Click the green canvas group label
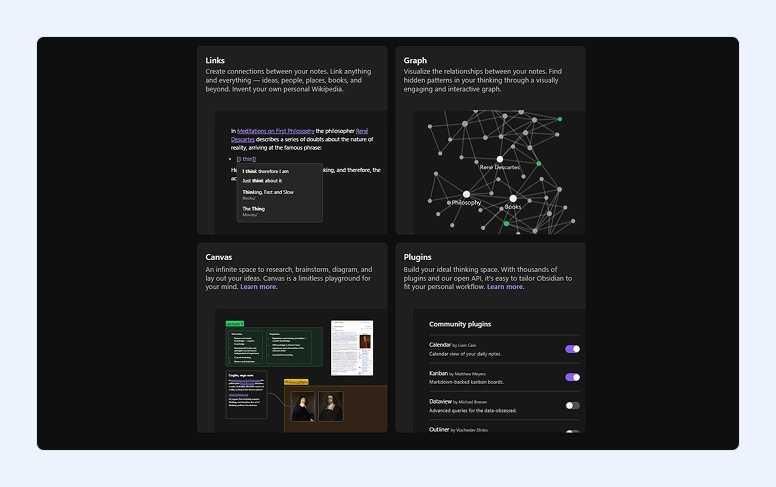 coord(235,324)
